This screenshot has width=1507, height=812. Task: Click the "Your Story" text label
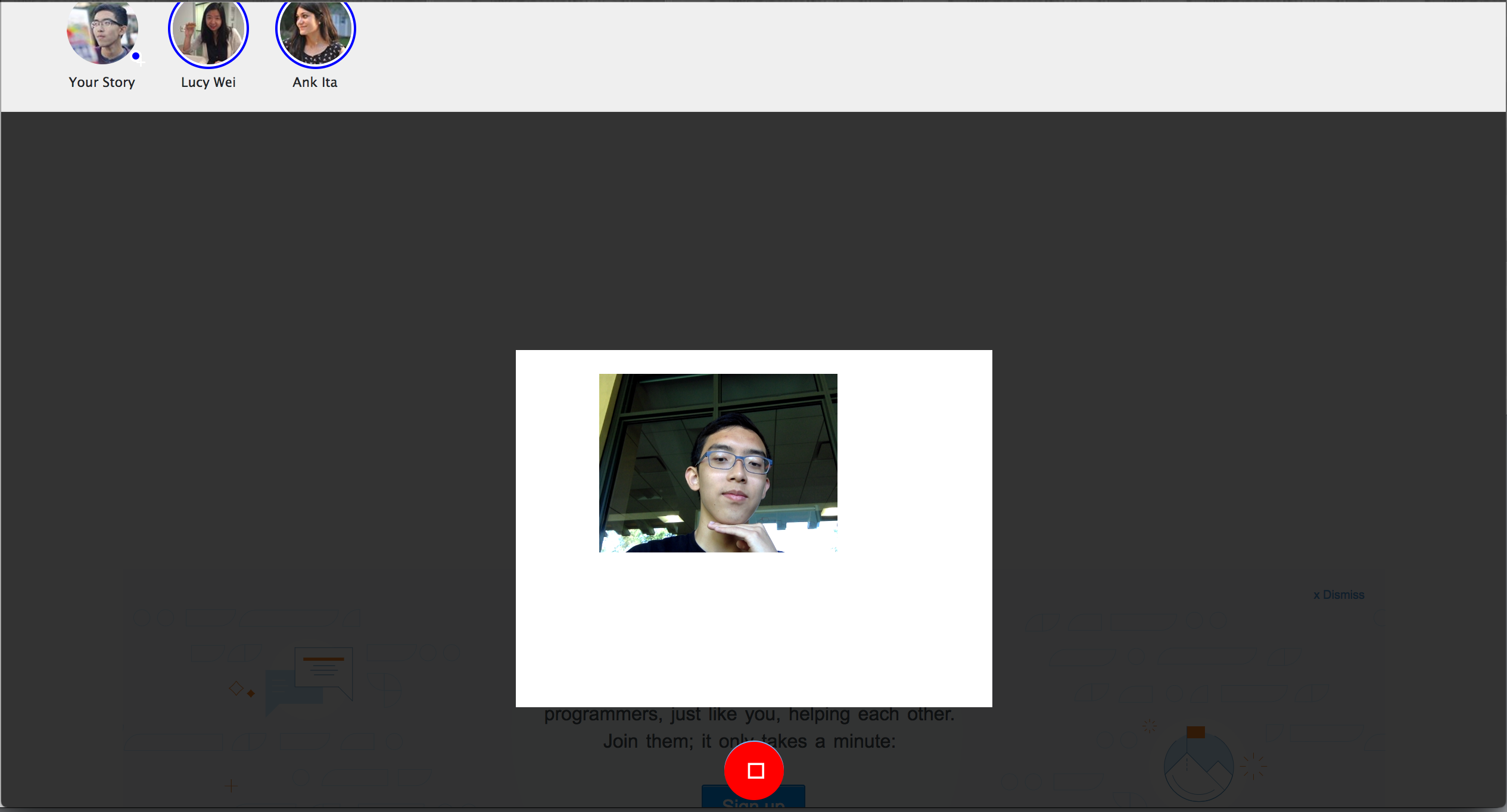click(102, 82)
